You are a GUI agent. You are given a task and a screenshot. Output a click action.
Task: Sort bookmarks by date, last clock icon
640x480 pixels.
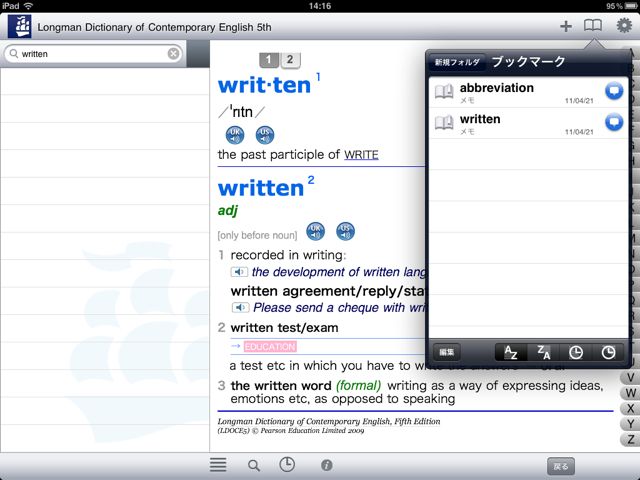[608, 352]
